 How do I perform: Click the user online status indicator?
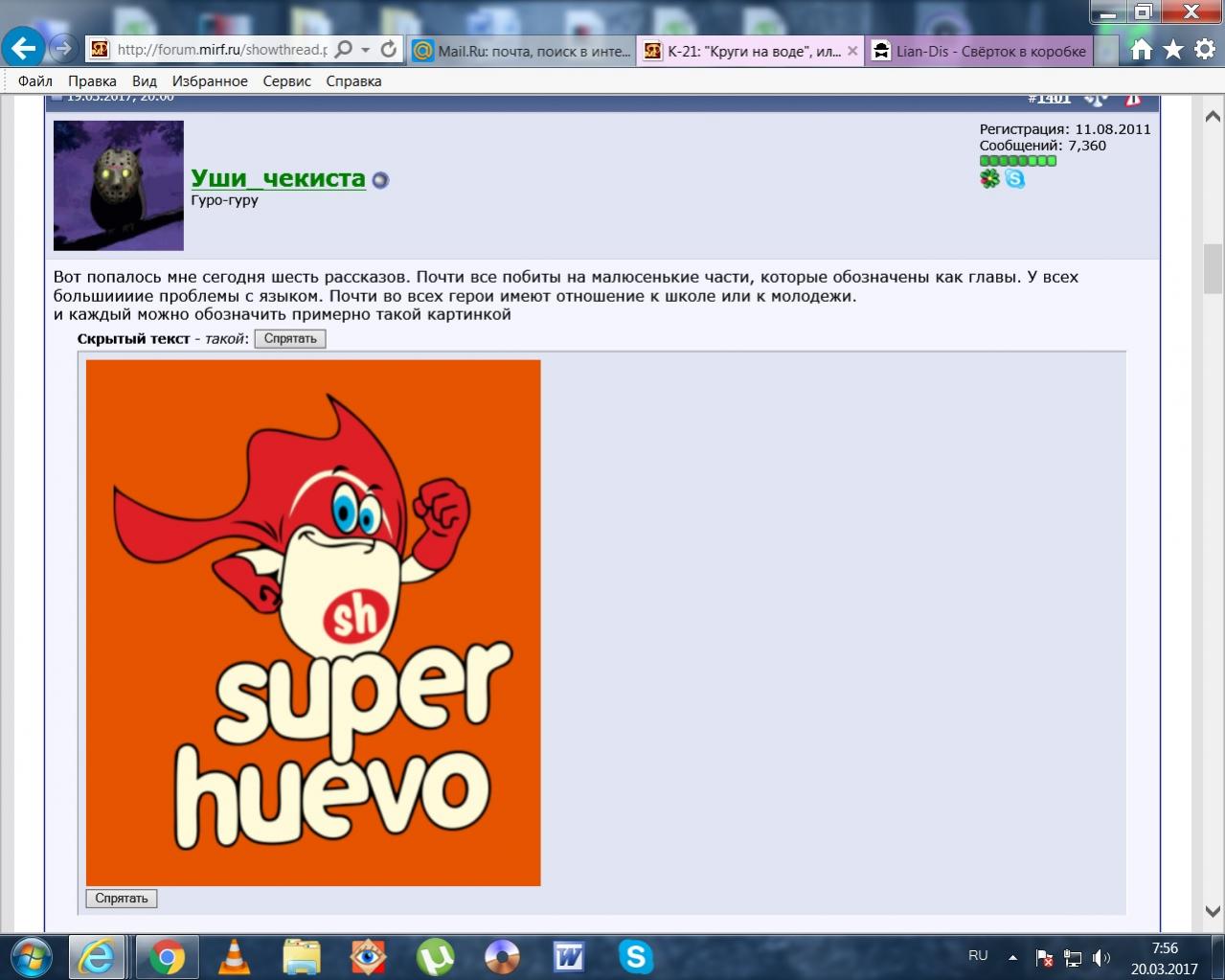click(380, 180)
